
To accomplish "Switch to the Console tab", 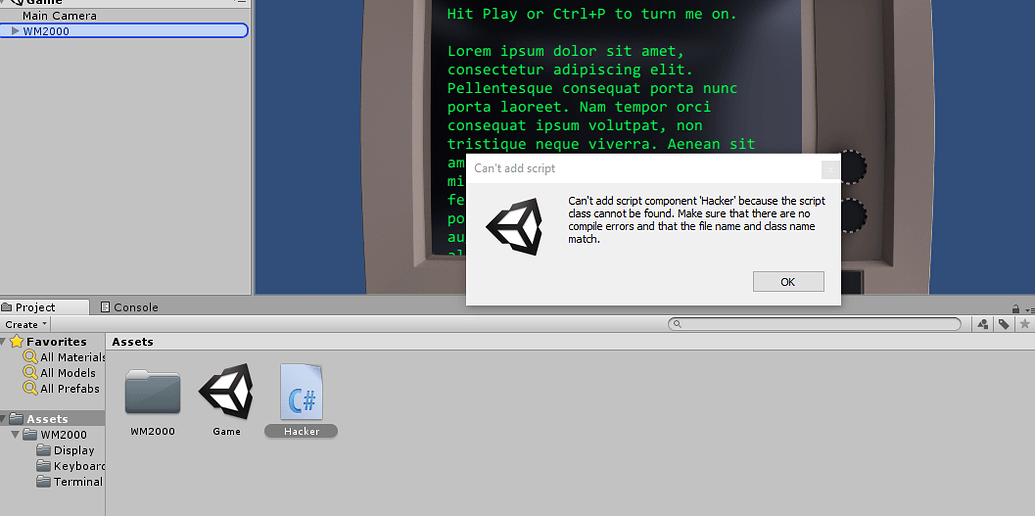I will click(x=129, y=307).
